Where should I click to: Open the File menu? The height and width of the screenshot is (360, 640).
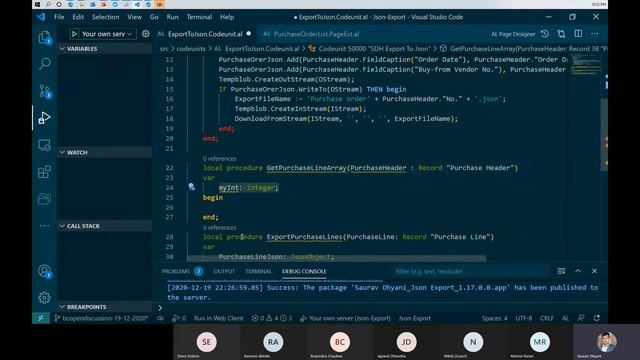[x=59, y=17]
